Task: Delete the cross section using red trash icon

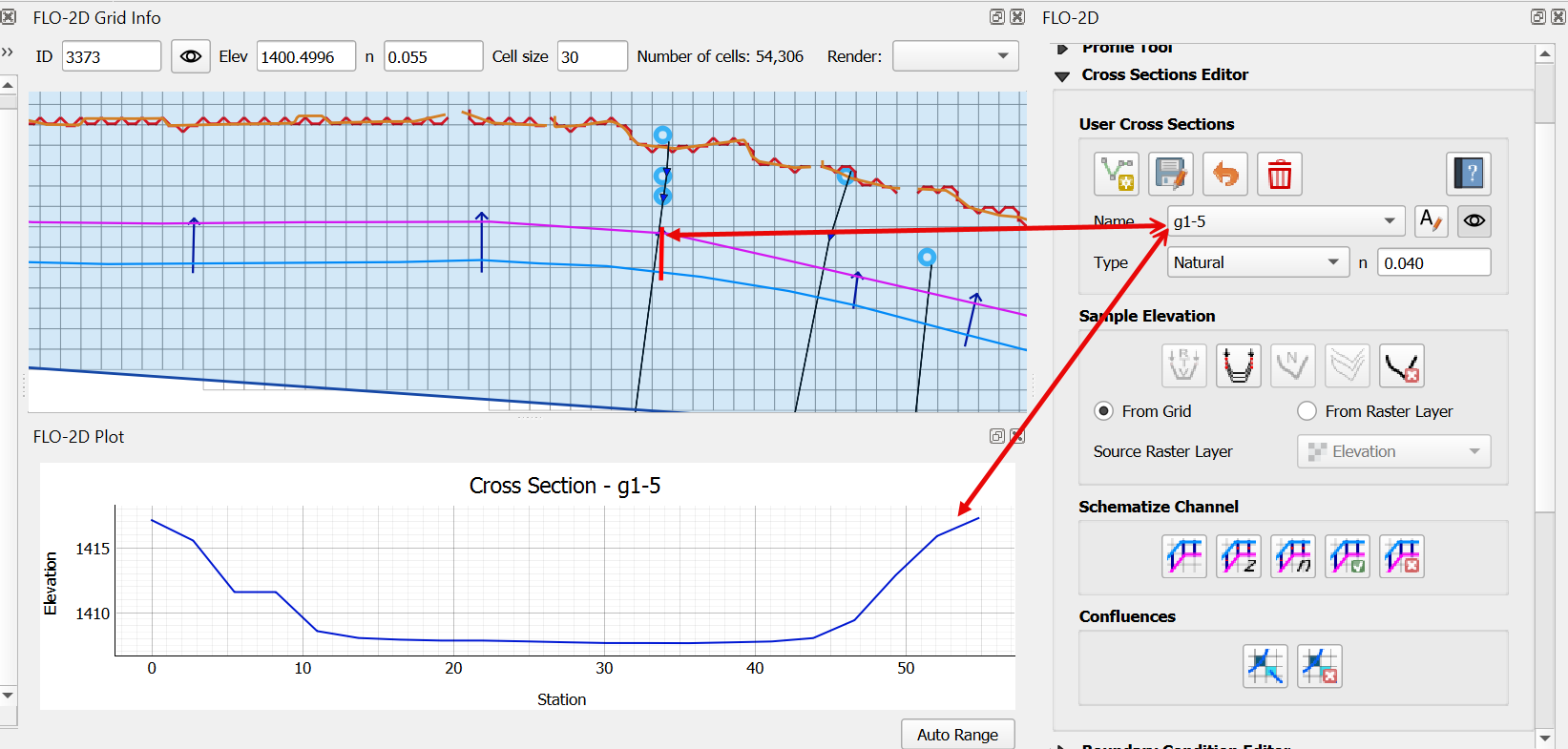Action: [x=1279, y=175]
